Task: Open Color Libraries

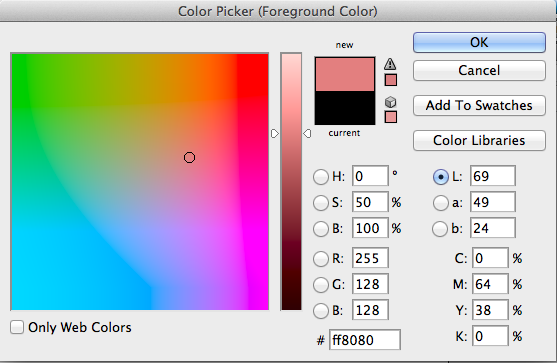Action: click(x=479, y=140)
